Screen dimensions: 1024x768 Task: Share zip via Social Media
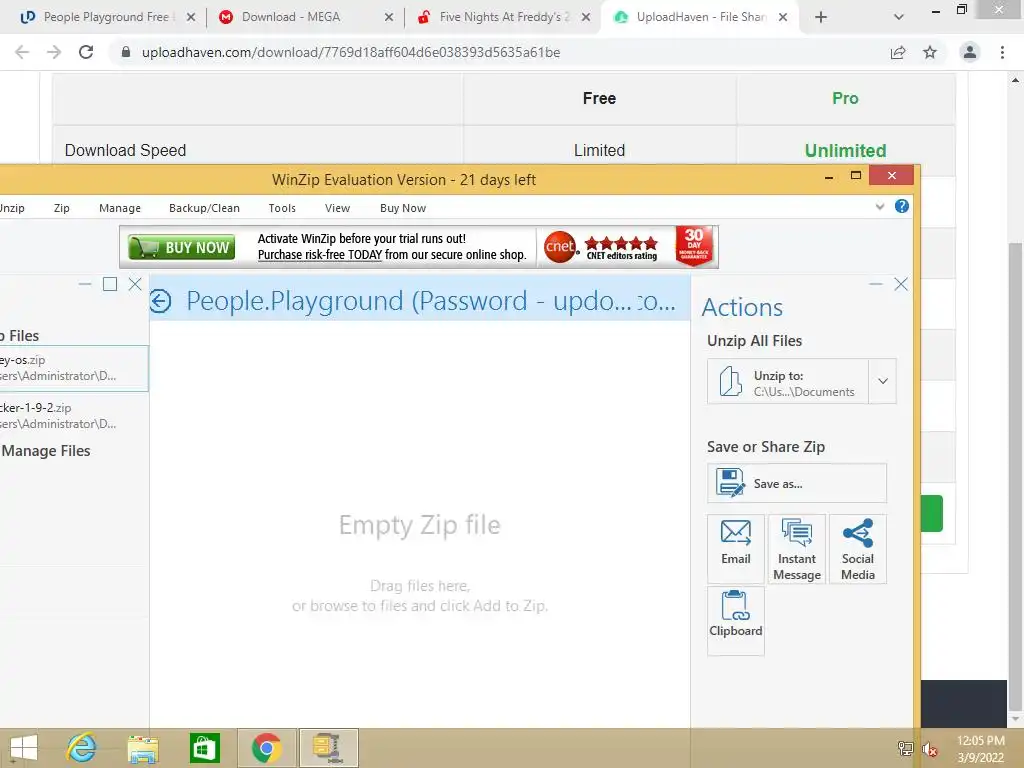coord(857,549)
